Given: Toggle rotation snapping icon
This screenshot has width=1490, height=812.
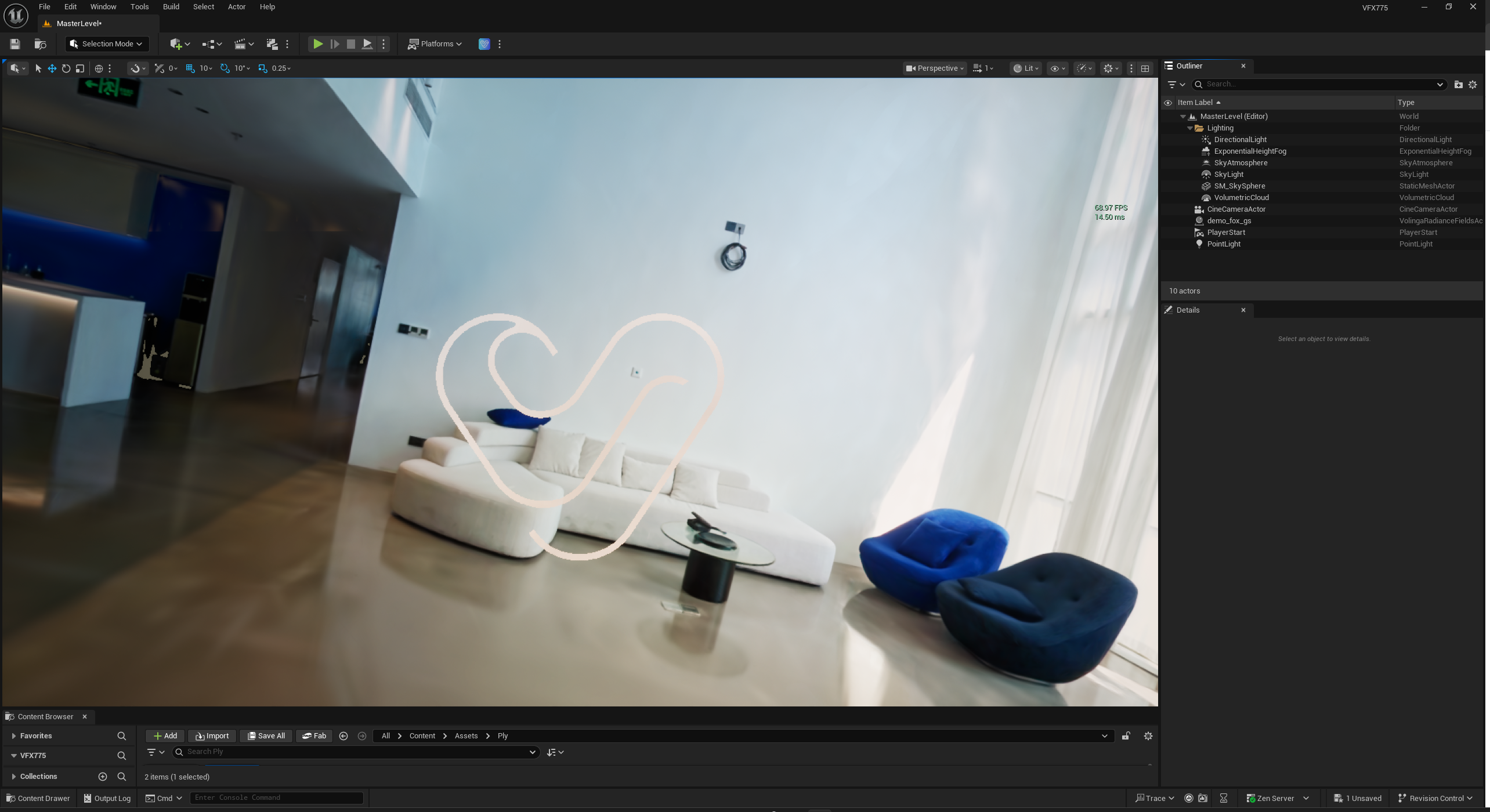Looking at the screenshot, I should click(225, 68).
